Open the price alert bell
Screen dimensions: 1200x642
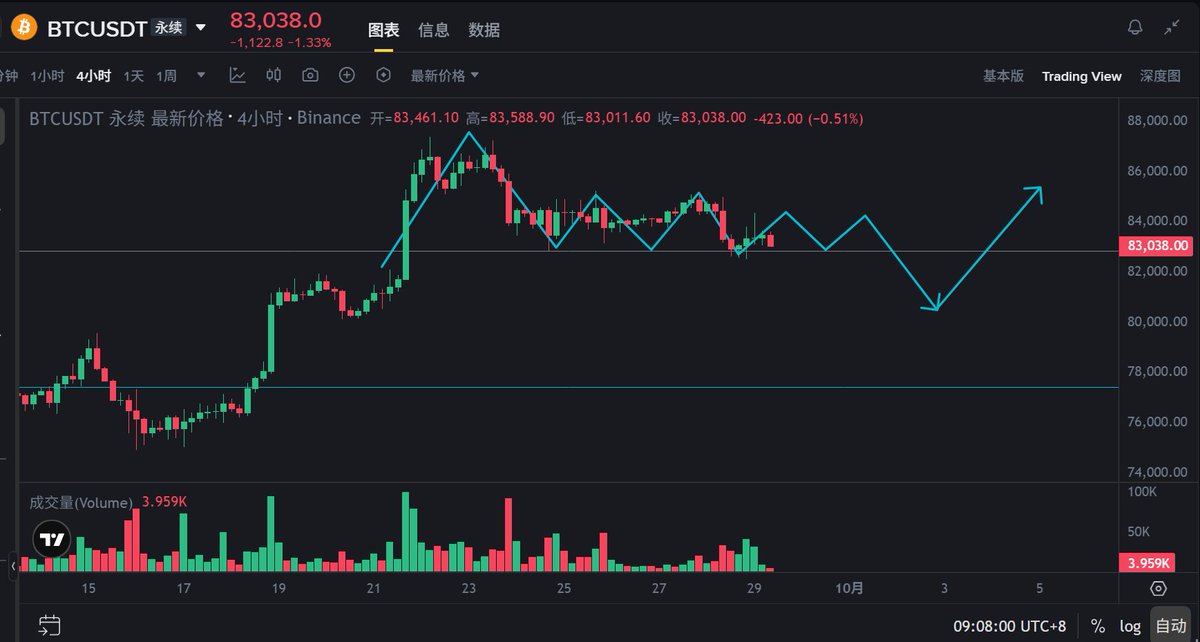pyautogui.click(x=1134, y=28)
